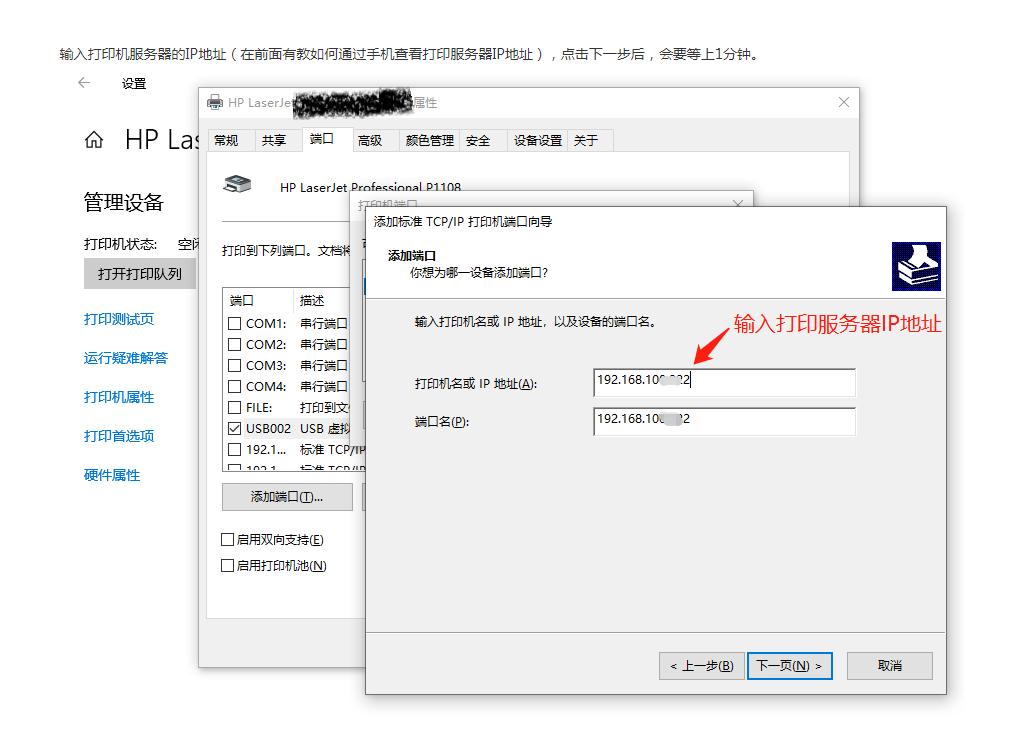Click the printer icon in properties title bar

pyautogui.click(x=214, y=102)
